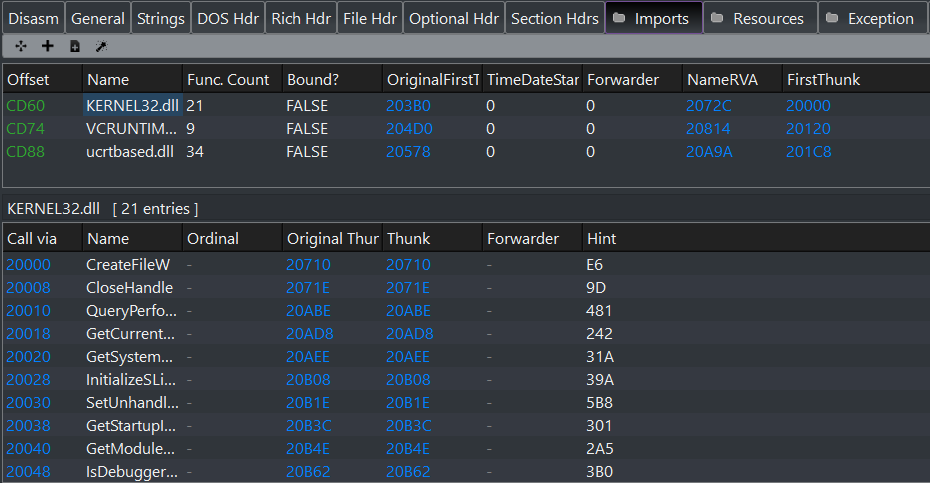The width and height of the screenshot is (930, 483).
Task: Click the move arrows toolbar icon
Action: pos(21,46)
